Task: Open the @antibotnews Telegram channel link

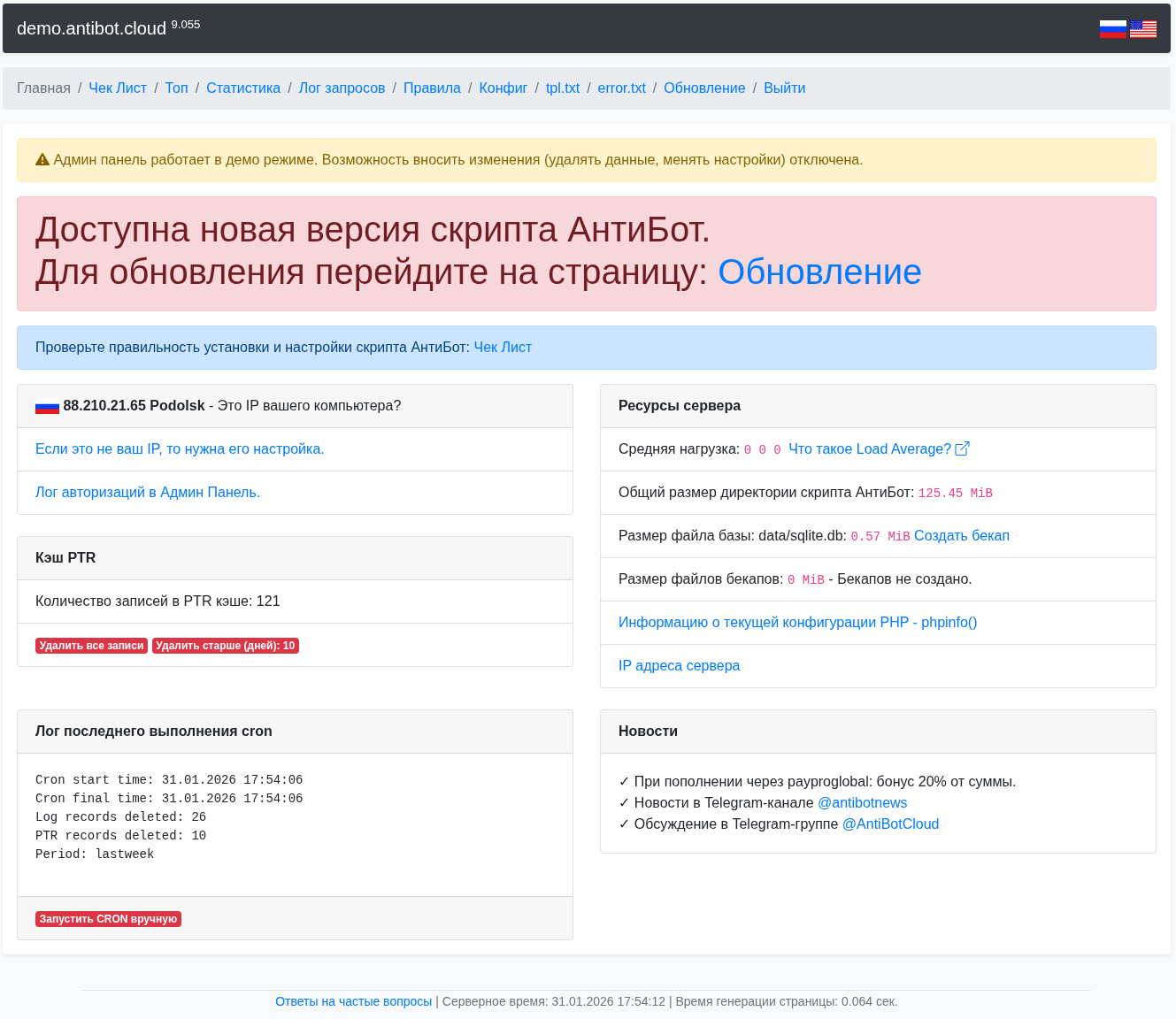Action: (862, 803)
